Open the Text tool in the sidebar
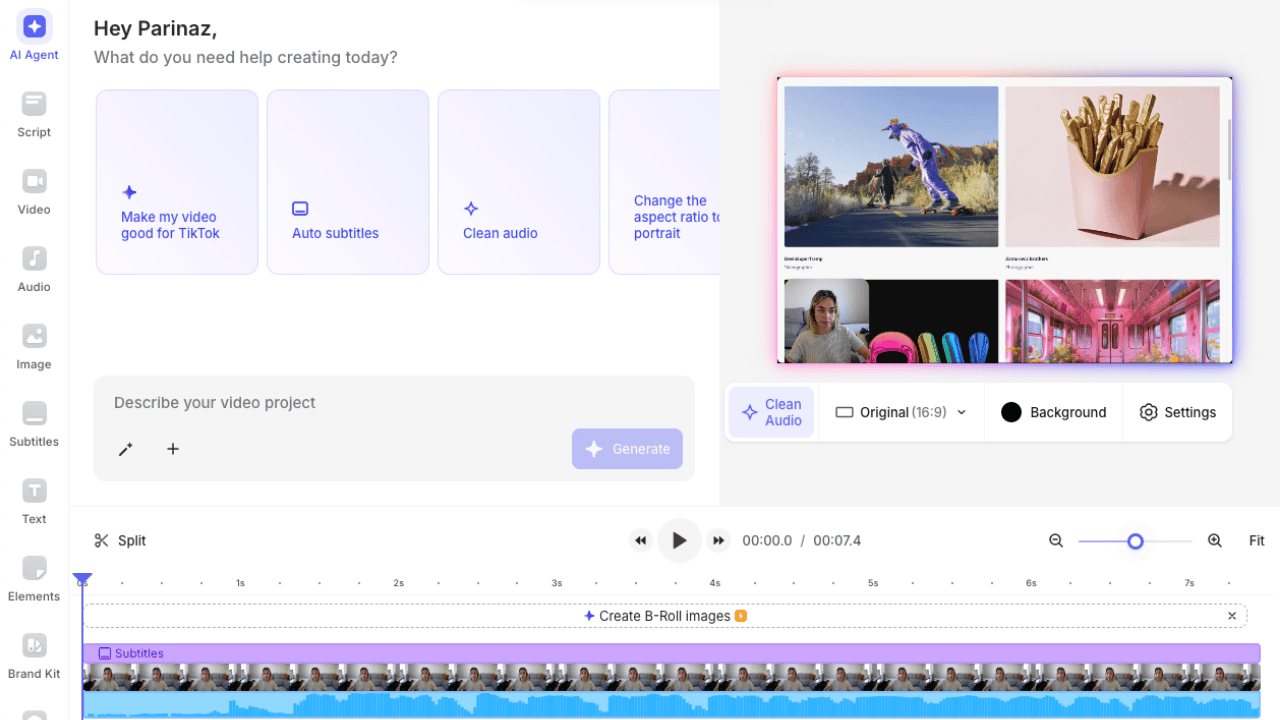This screenshot has height=720, width=1280. coord(33,501)
